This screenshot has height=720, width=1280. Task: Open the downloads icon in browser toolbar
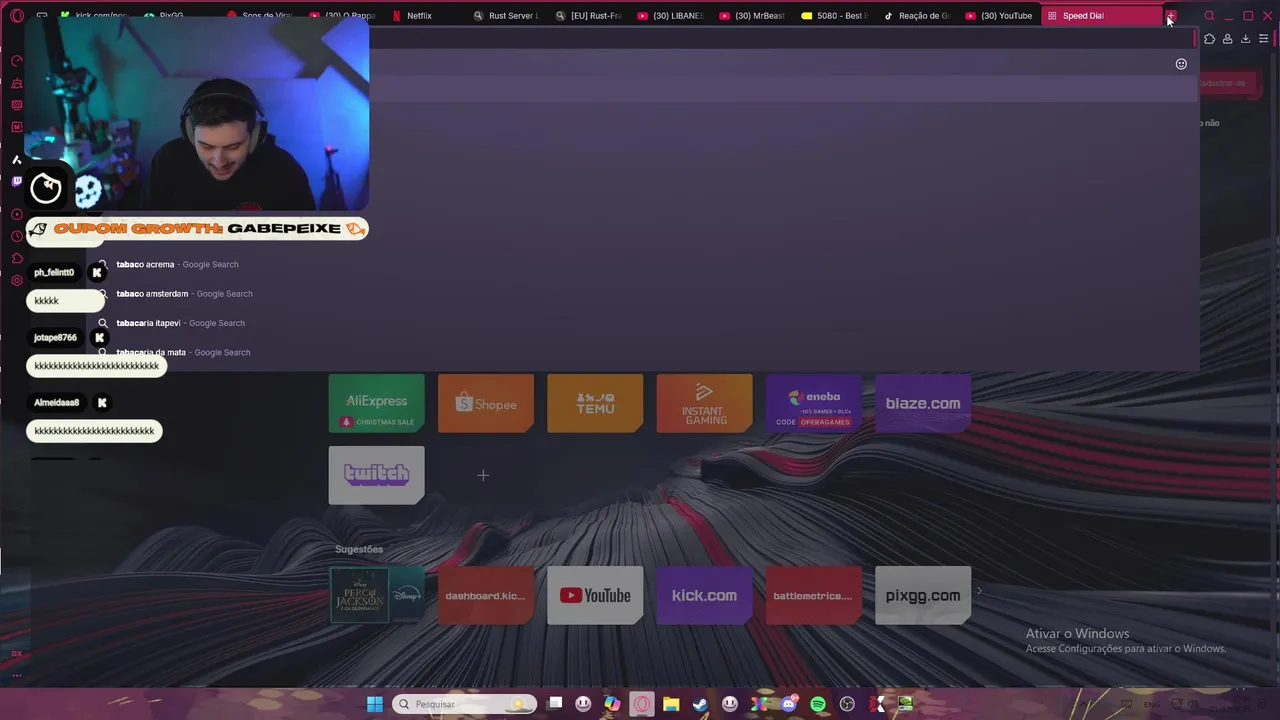click(x=1245, y=39)
